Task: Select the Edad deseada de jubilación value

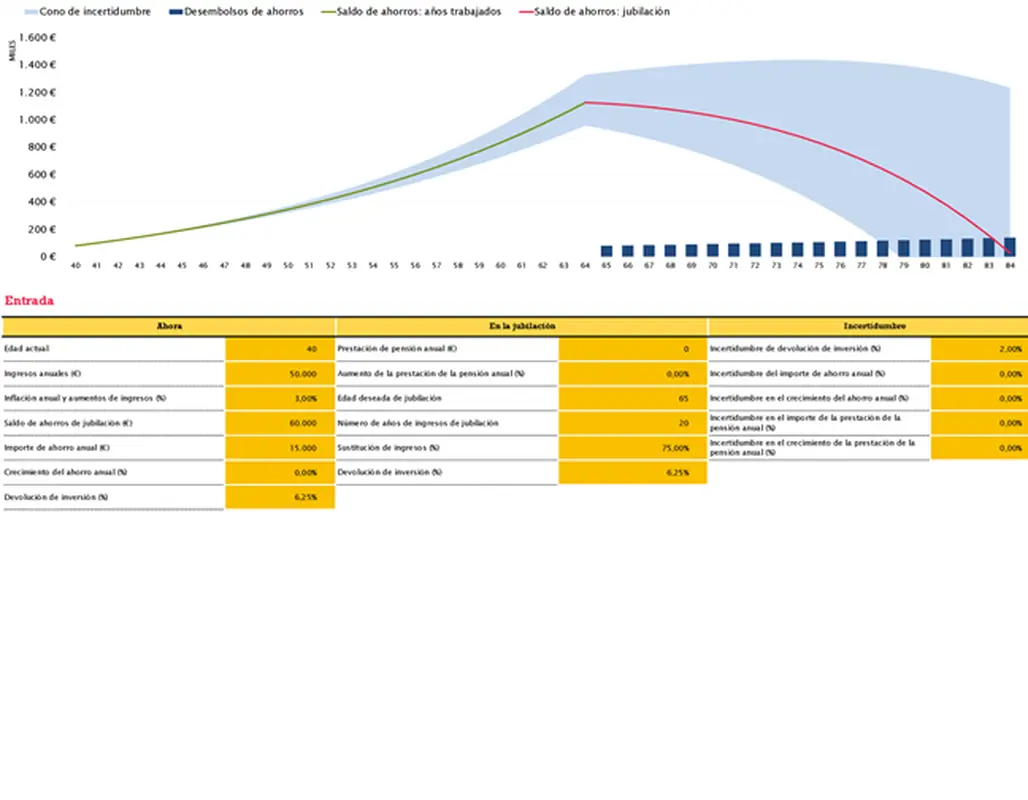Action: point(632,398)
